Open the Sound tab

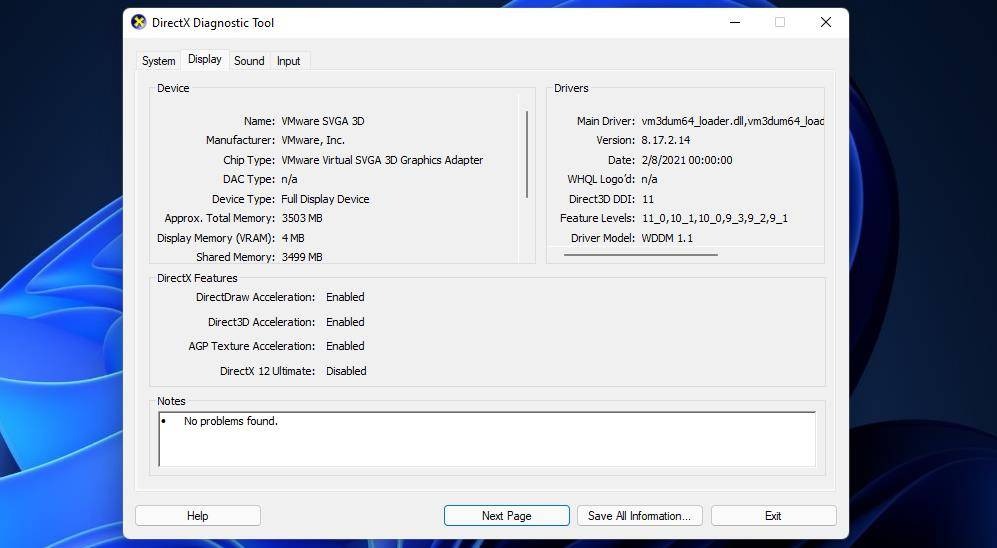point(249,61)
